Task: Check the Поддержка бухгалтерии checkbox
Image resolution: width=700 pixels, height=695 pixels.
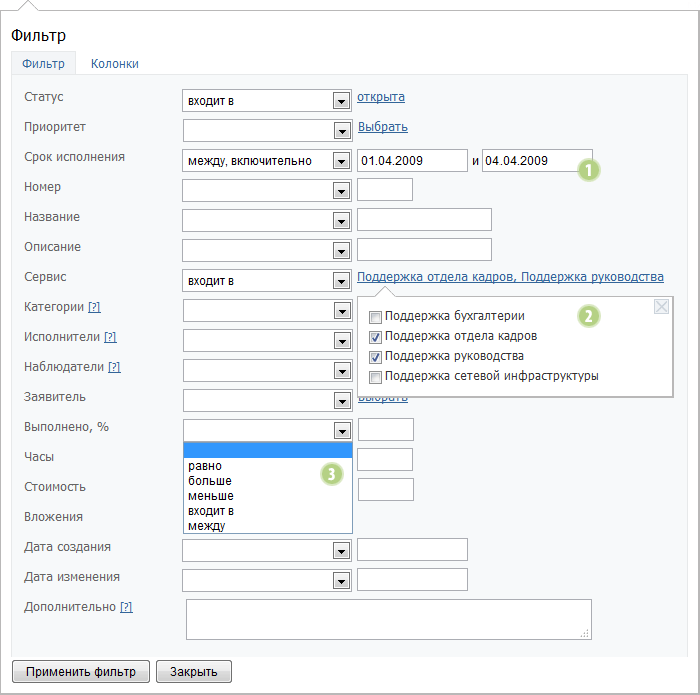Action: 375,317
